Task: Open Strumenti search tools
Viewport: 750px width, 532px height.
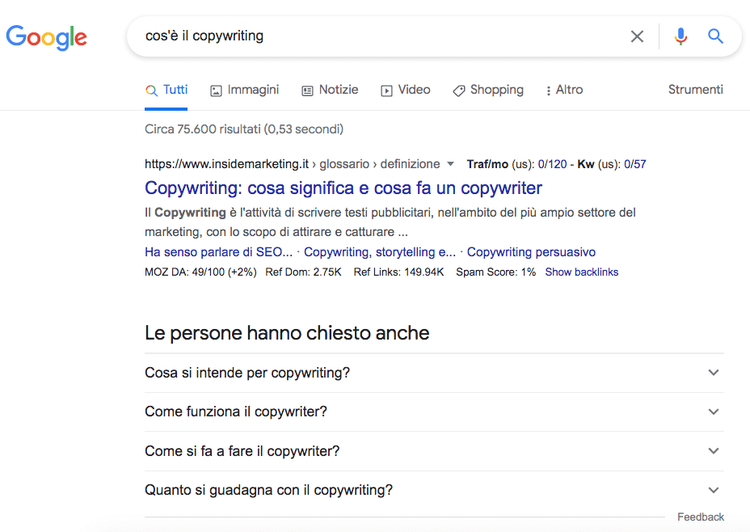Action: coord(695,89)
